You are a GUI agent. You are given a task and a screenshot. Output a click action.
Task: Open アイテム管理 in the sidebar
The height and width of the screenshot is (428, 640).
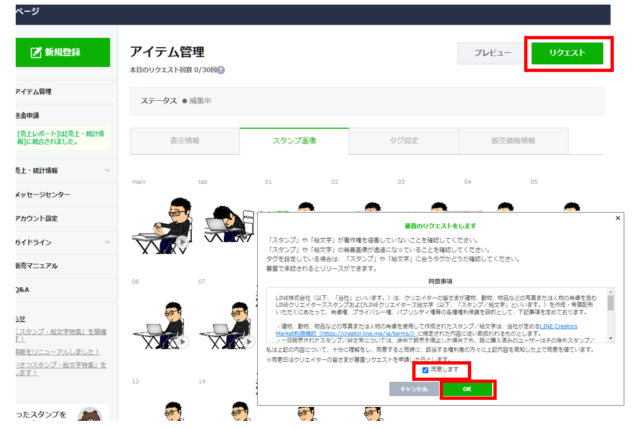(33, 91)
